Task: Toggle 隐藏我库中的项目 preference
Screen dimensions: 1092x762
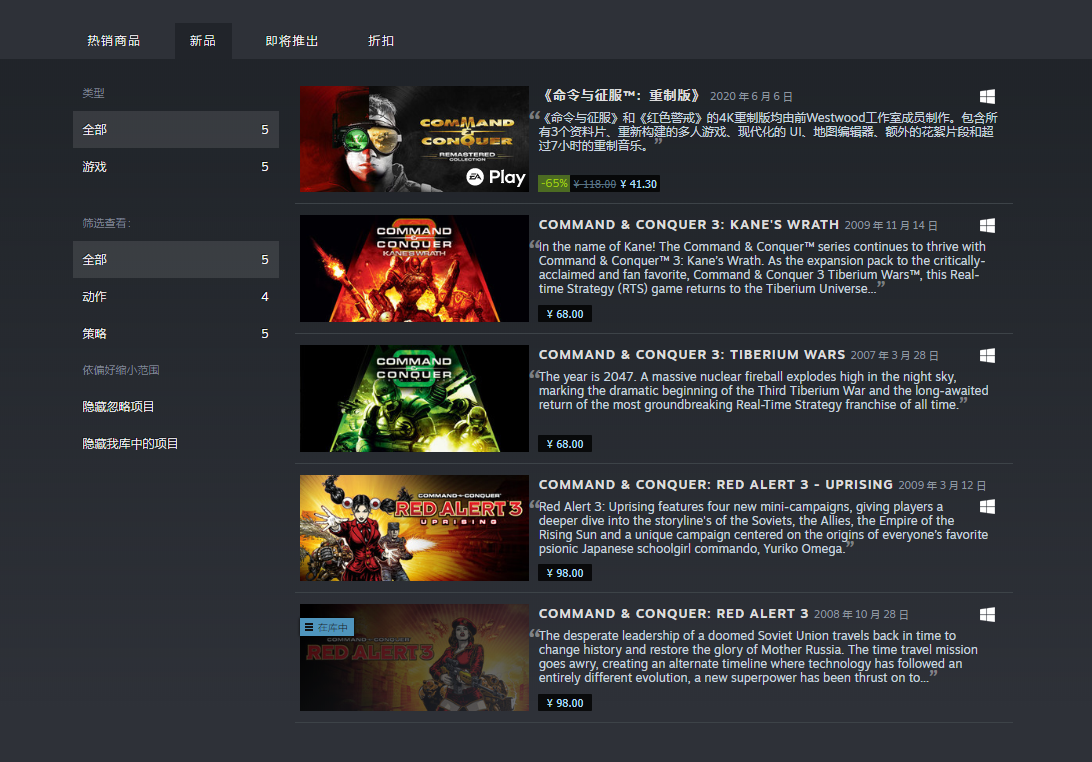Action: click(130, 444)
